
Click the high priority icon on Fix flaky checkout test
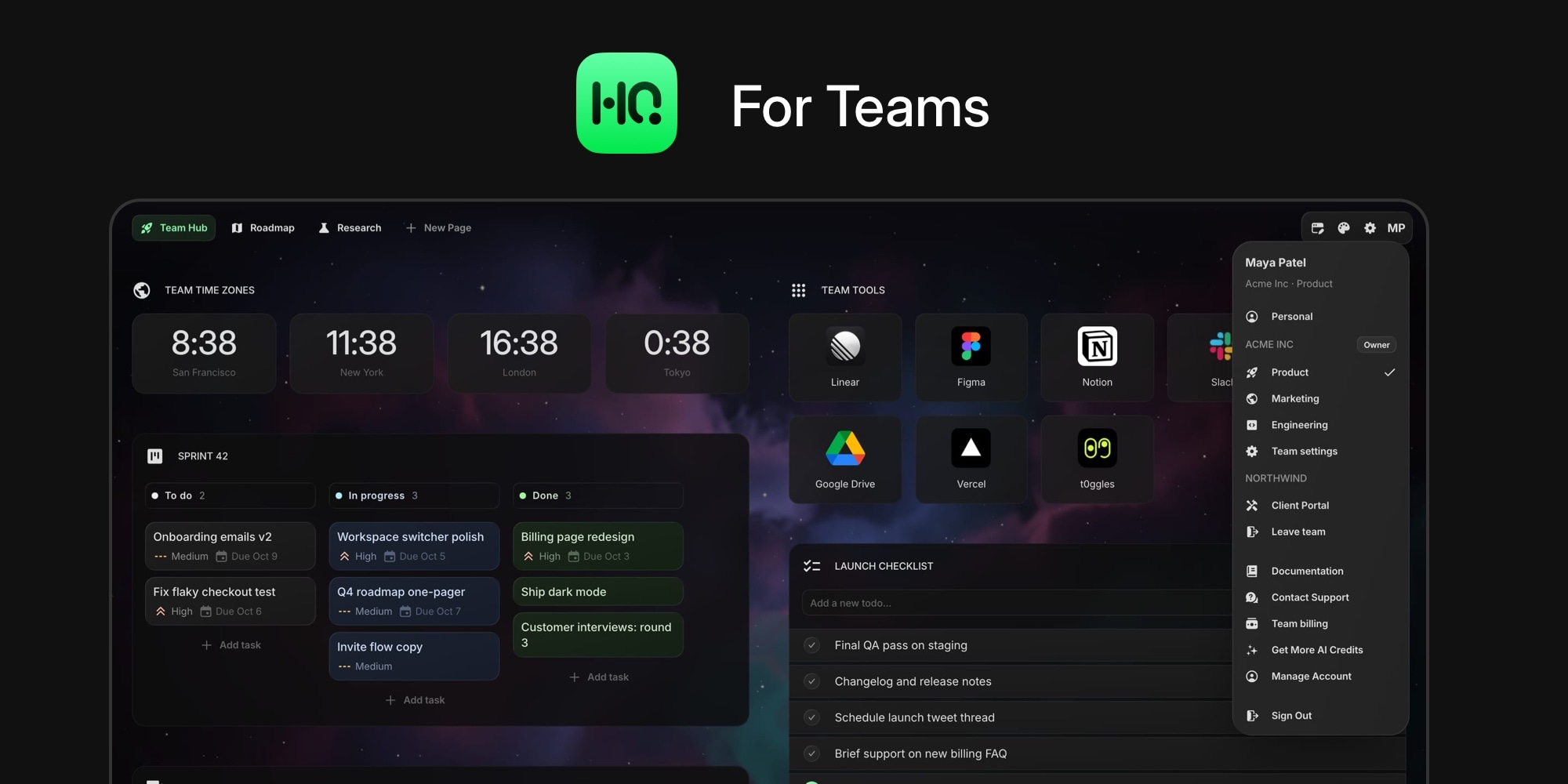pos(161,612)
